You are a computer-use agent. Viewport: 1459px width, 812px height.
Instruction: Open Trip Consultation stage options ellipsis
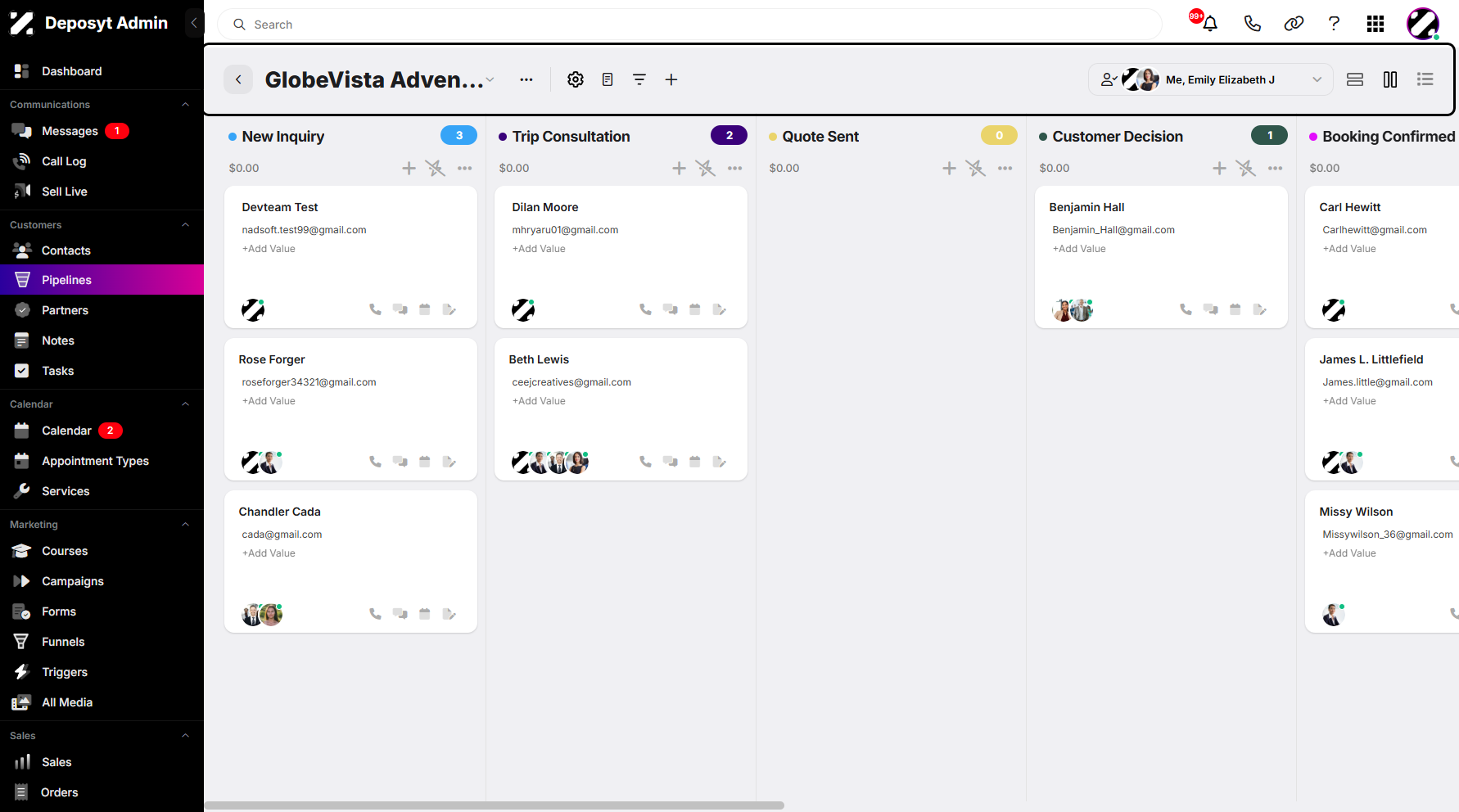735,168
